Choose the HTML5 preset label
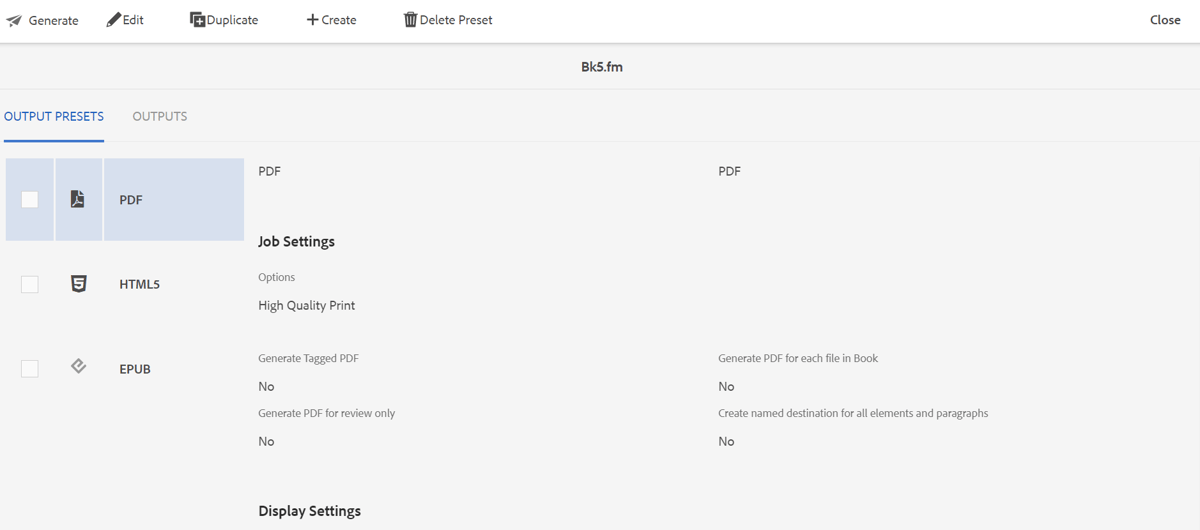The image size is (1200, 530). point(139,285)
